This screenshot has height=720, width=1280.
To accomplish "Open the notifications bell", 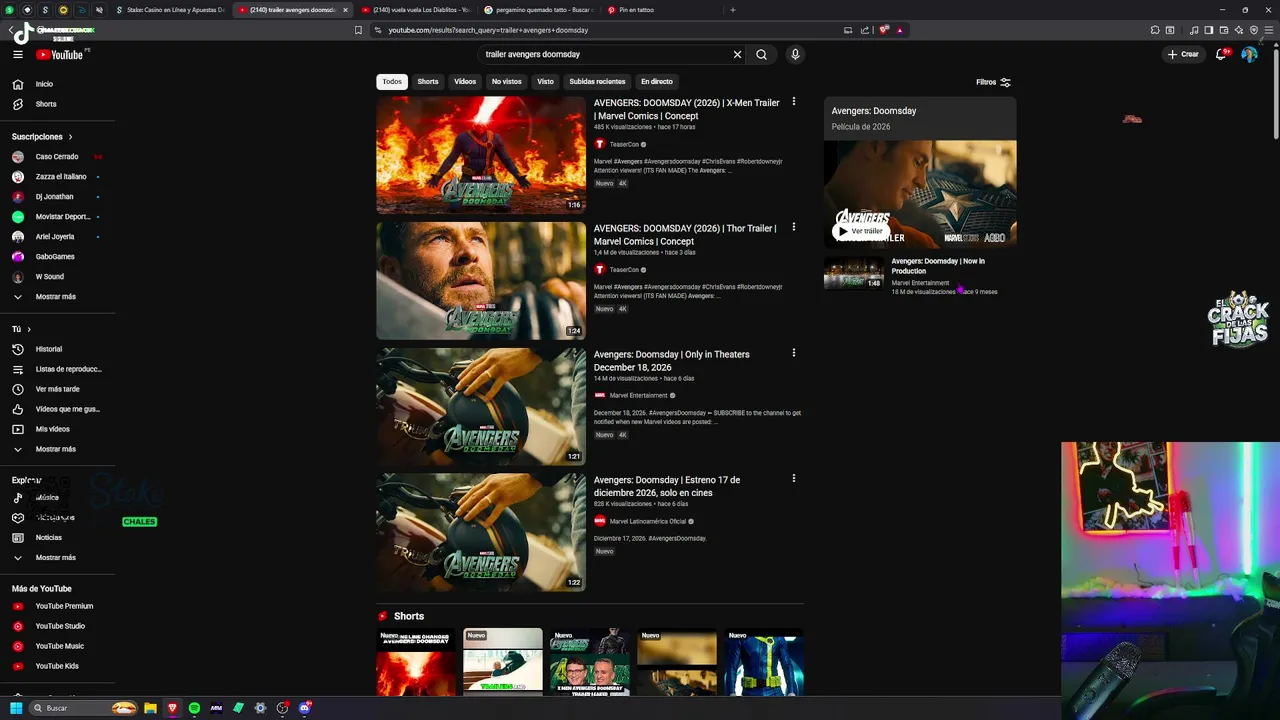I will 1221,54.
